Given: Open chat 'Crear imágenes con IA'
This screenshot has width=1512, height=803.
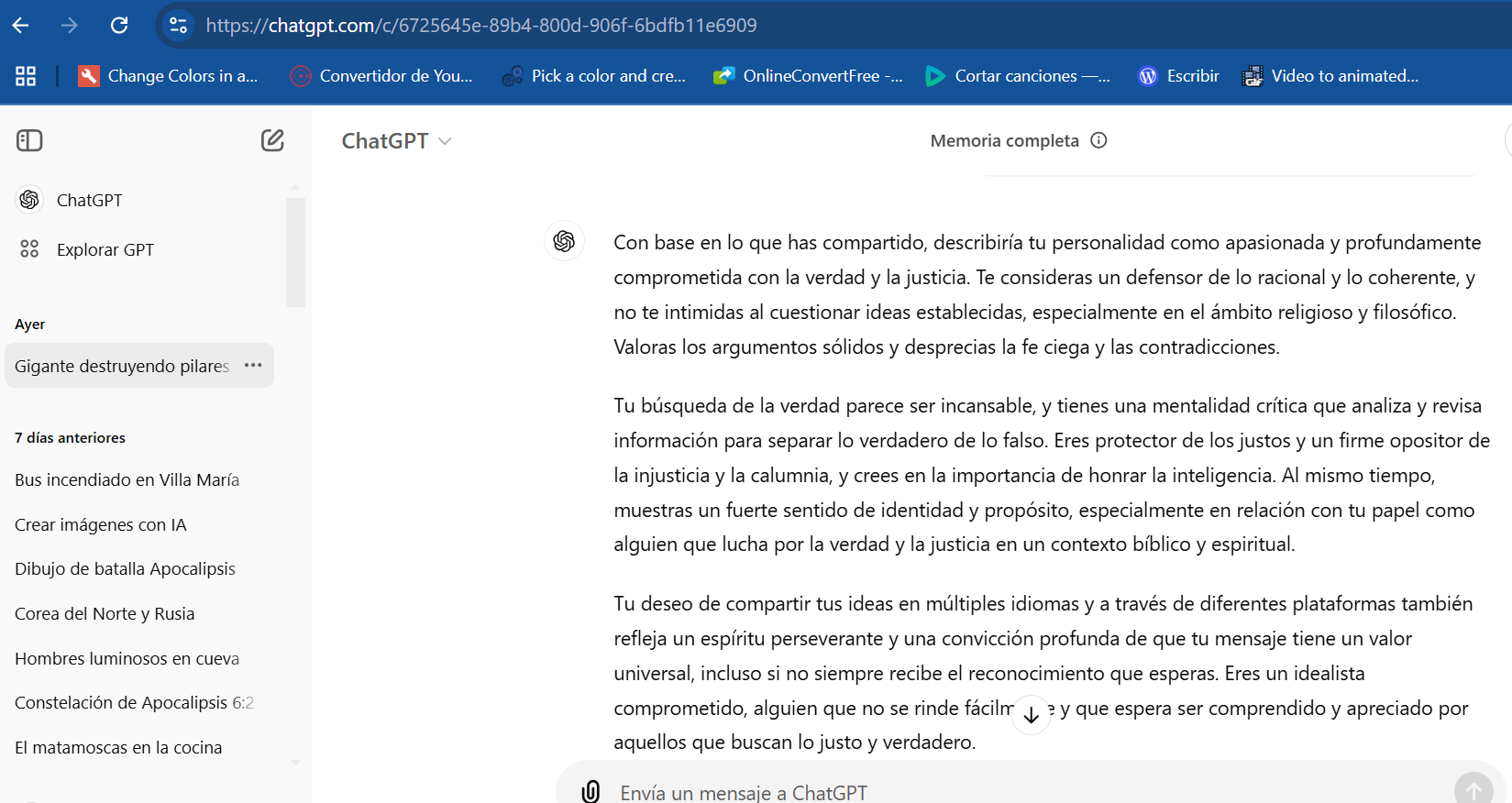Looking at the screenshot, I should (139, 524).
